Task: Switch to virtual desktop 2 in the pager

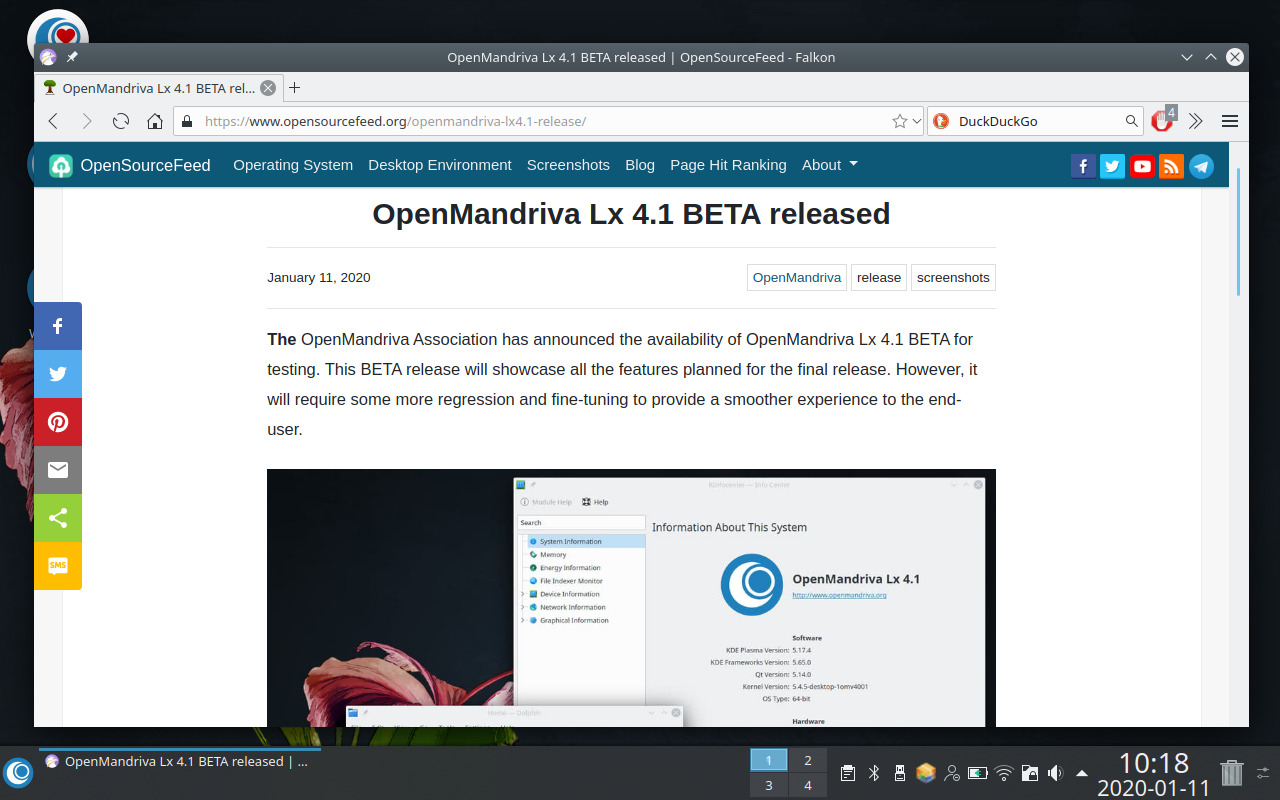Action: [807, 760]
